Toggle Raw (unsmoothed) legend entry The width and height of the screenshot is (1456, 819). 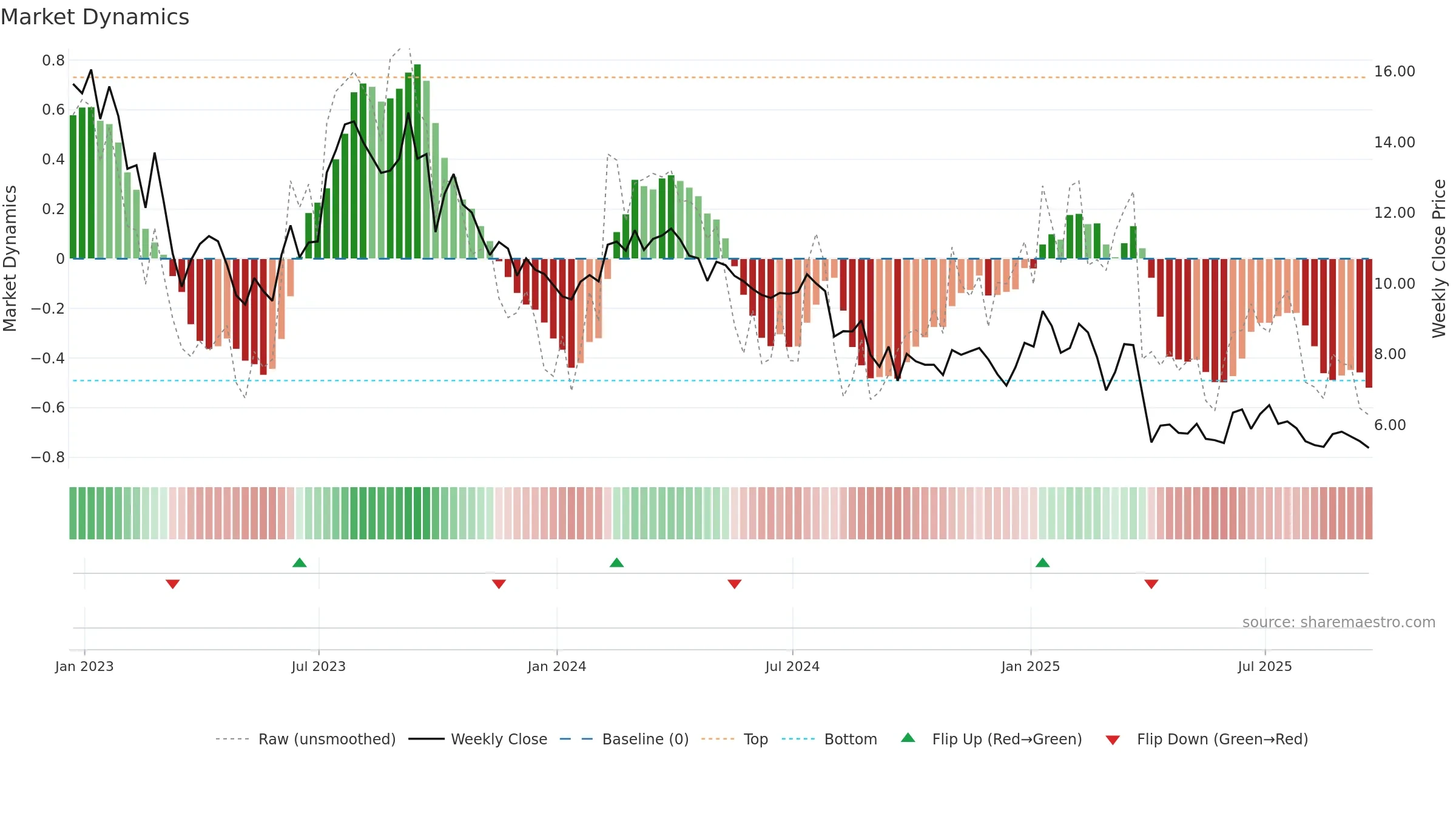[305, 739]
